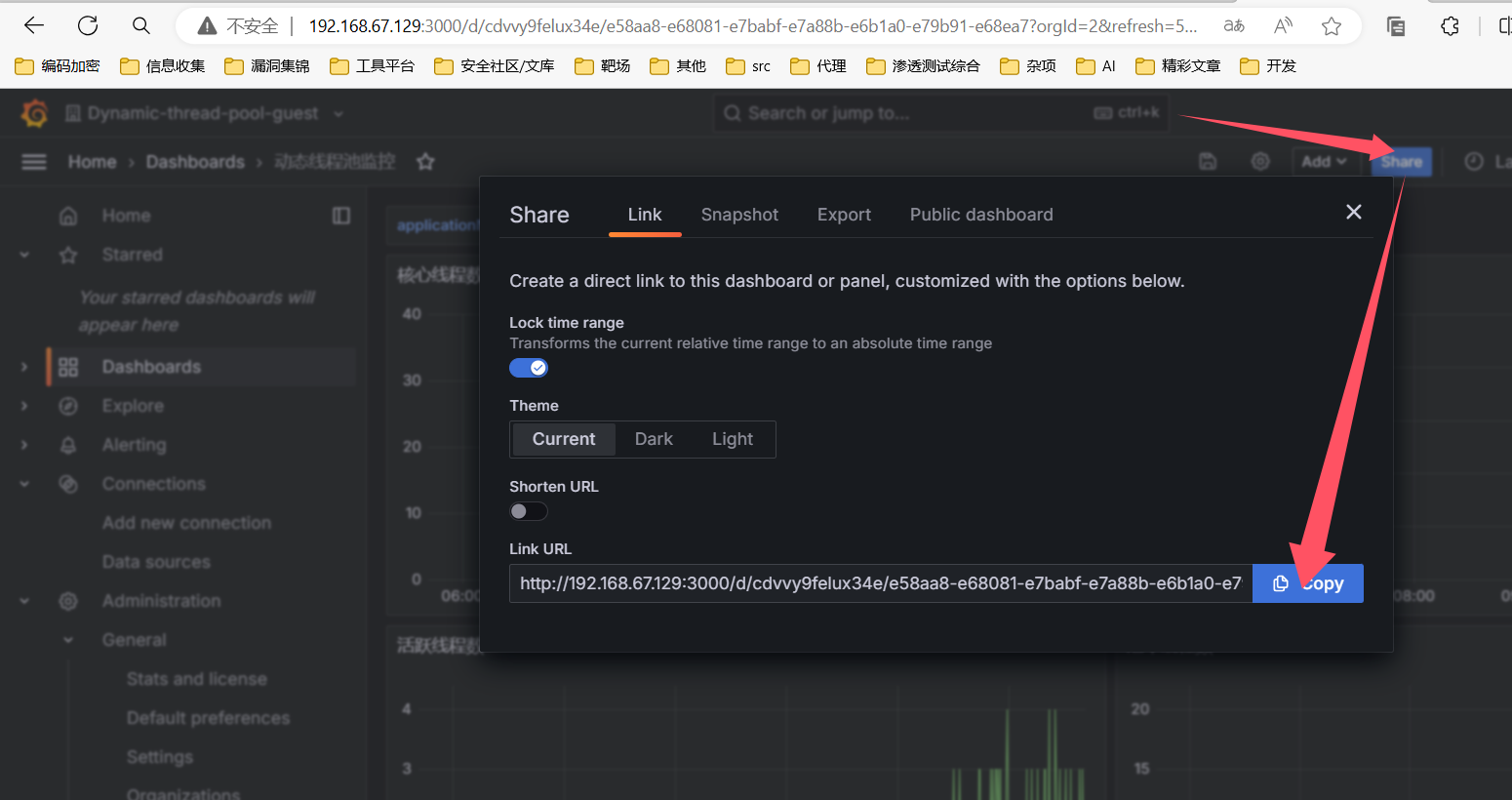The height and width of the screenshot is (800, 1512).
Task: Expand the Dashboards section chevron
Action: click(24, 367)
